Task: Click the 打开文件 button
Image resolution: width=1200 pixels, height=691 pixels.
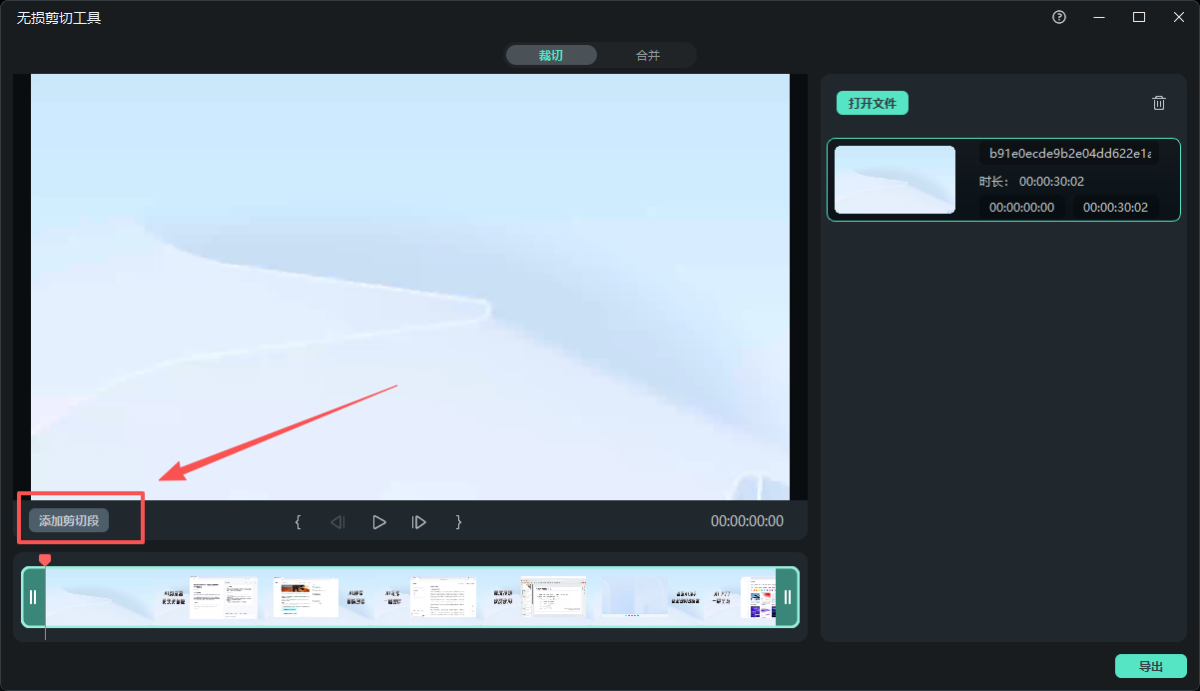Action: pos(872,103)
